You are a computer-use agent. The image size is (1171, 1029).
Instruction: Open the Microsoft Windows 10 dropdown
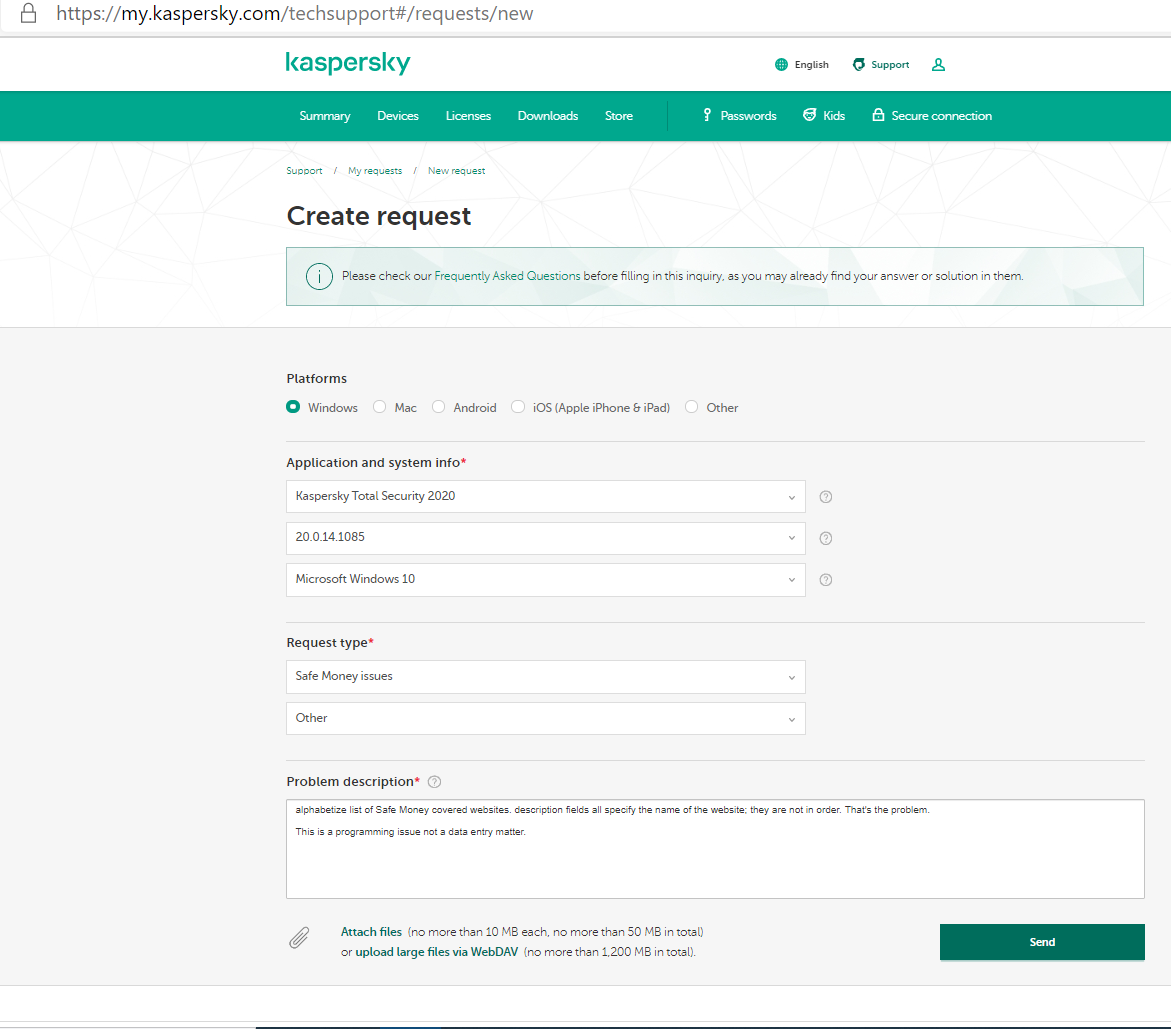[546, 580]
